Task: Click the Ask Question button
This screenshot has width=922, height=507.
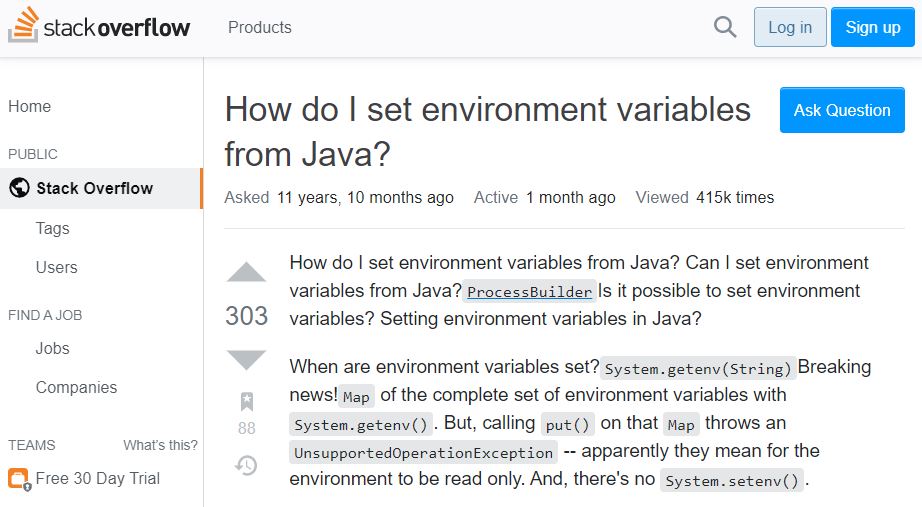Action: point(842,110)
